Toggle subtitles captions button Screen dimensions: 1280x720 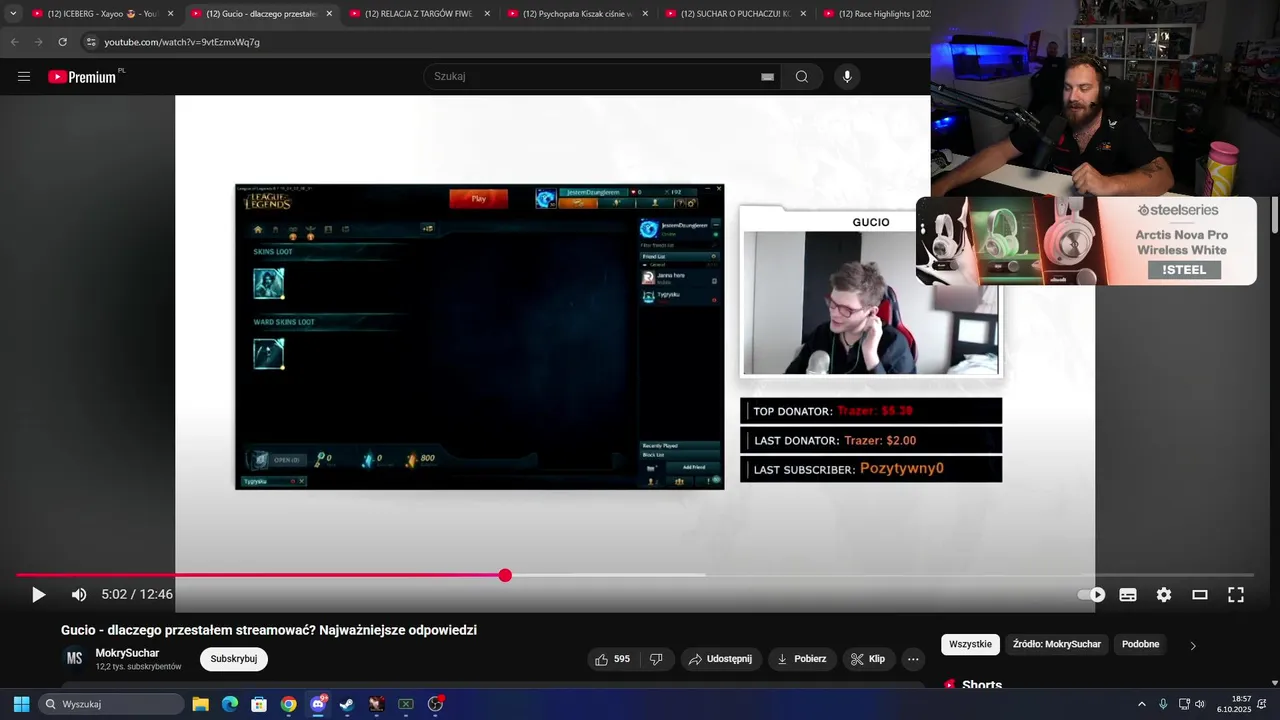pos(1128,595)
